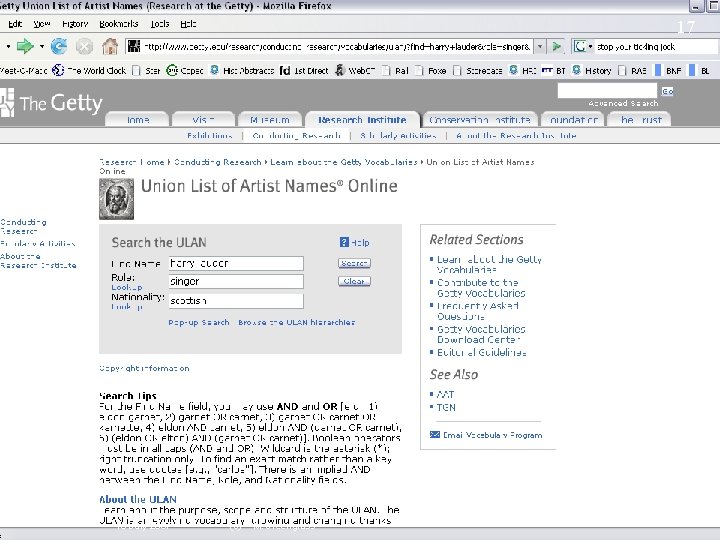The image size is (720, 540).
Task: Open the forward history dropdown arrow
Action: [x=42, y=46]
